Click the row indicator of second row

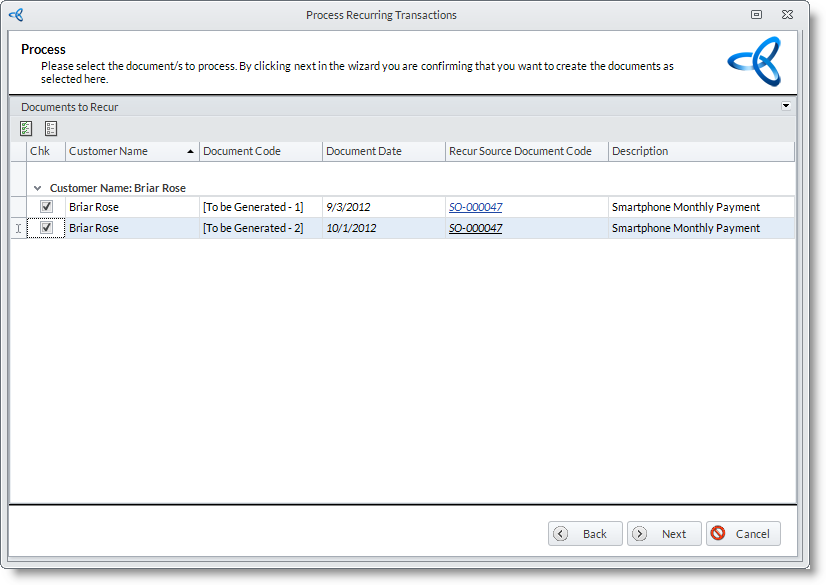[x=18, y=228]
